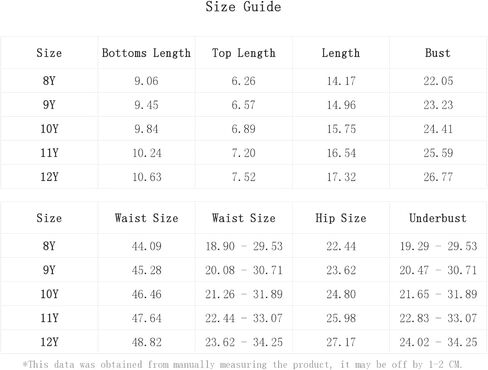Click the Size Guide title
This screenshot has height=370, width=488.
[x=243, y=7]
